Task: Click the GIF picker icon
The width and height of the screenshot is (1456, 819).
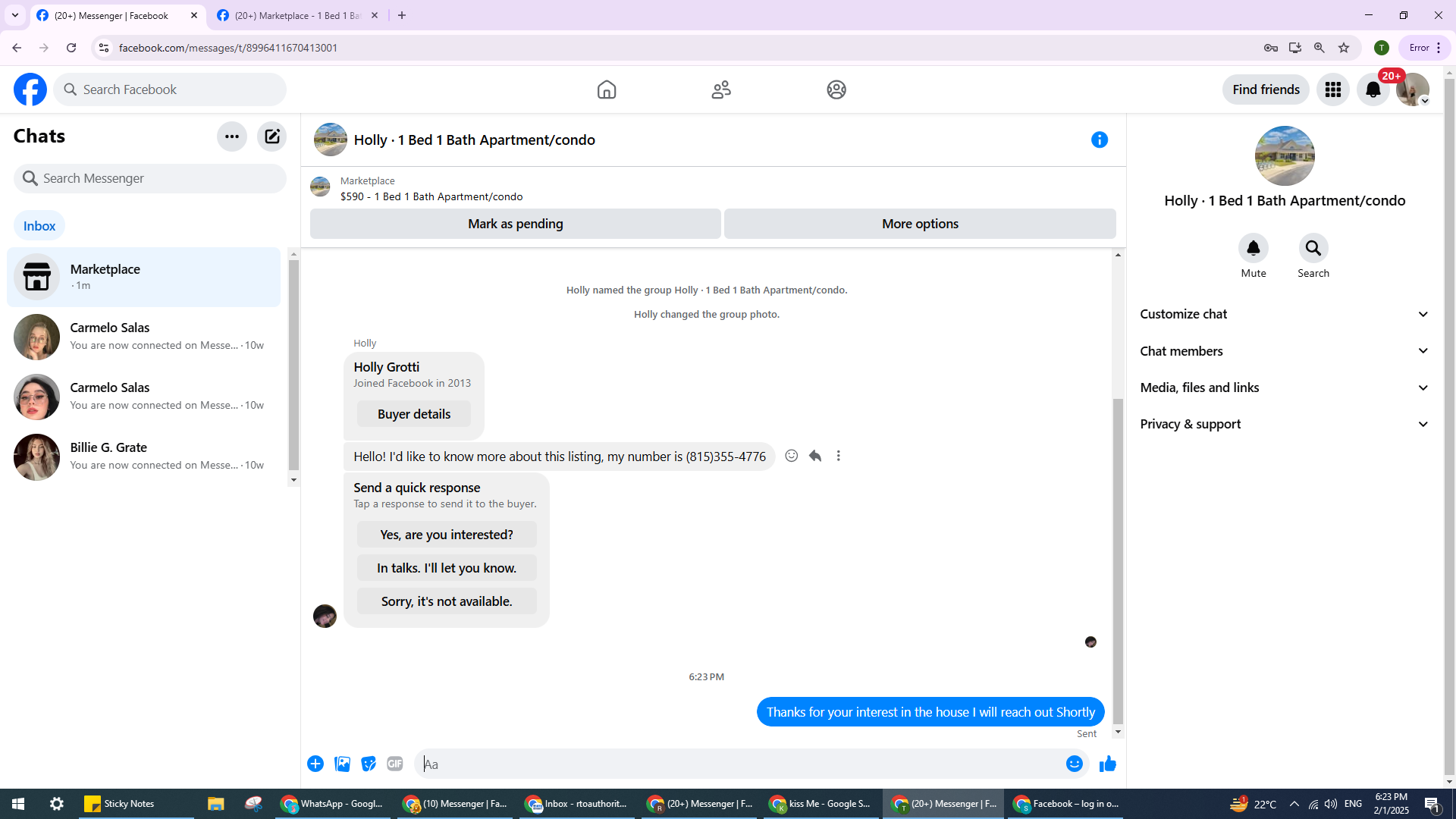Action: click(394, 764)
